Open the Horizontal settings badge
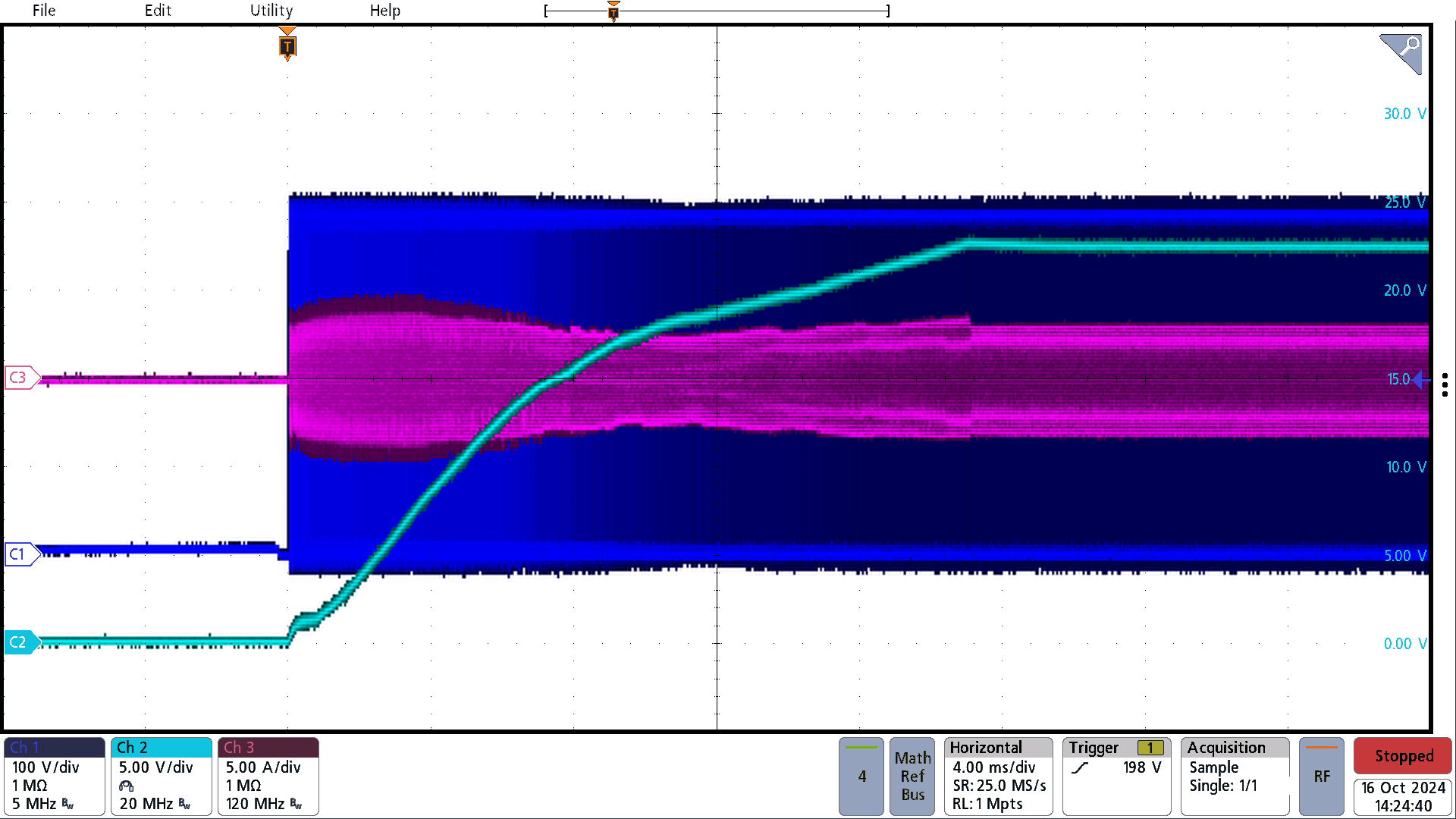This screenshot has width=1456, height=819. [x=999, y=776]
